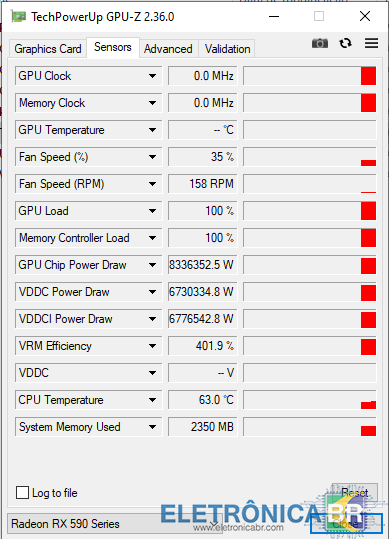The image size is (389, 539).
Task: Close the GPU-Z window with X
Action: pos(365,16)
